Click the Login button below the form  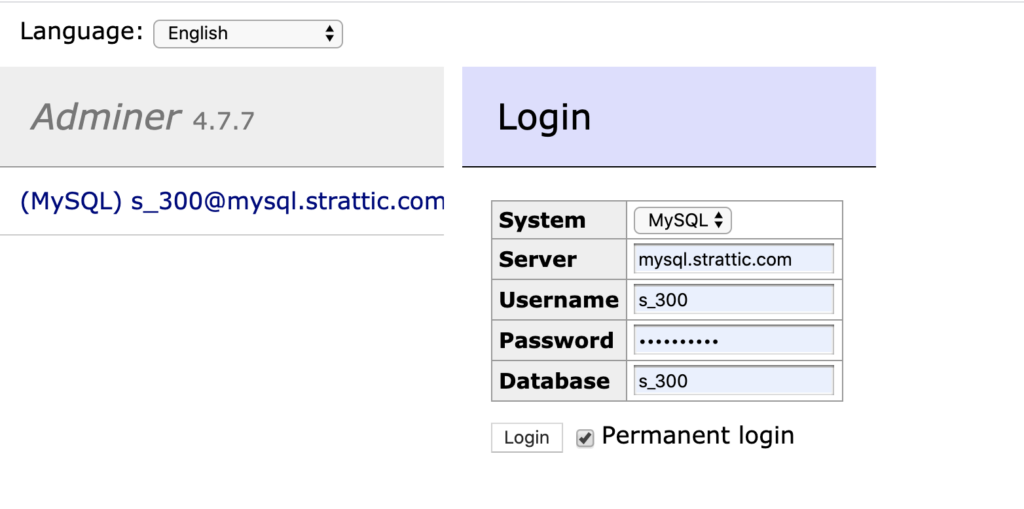(526, 438)
